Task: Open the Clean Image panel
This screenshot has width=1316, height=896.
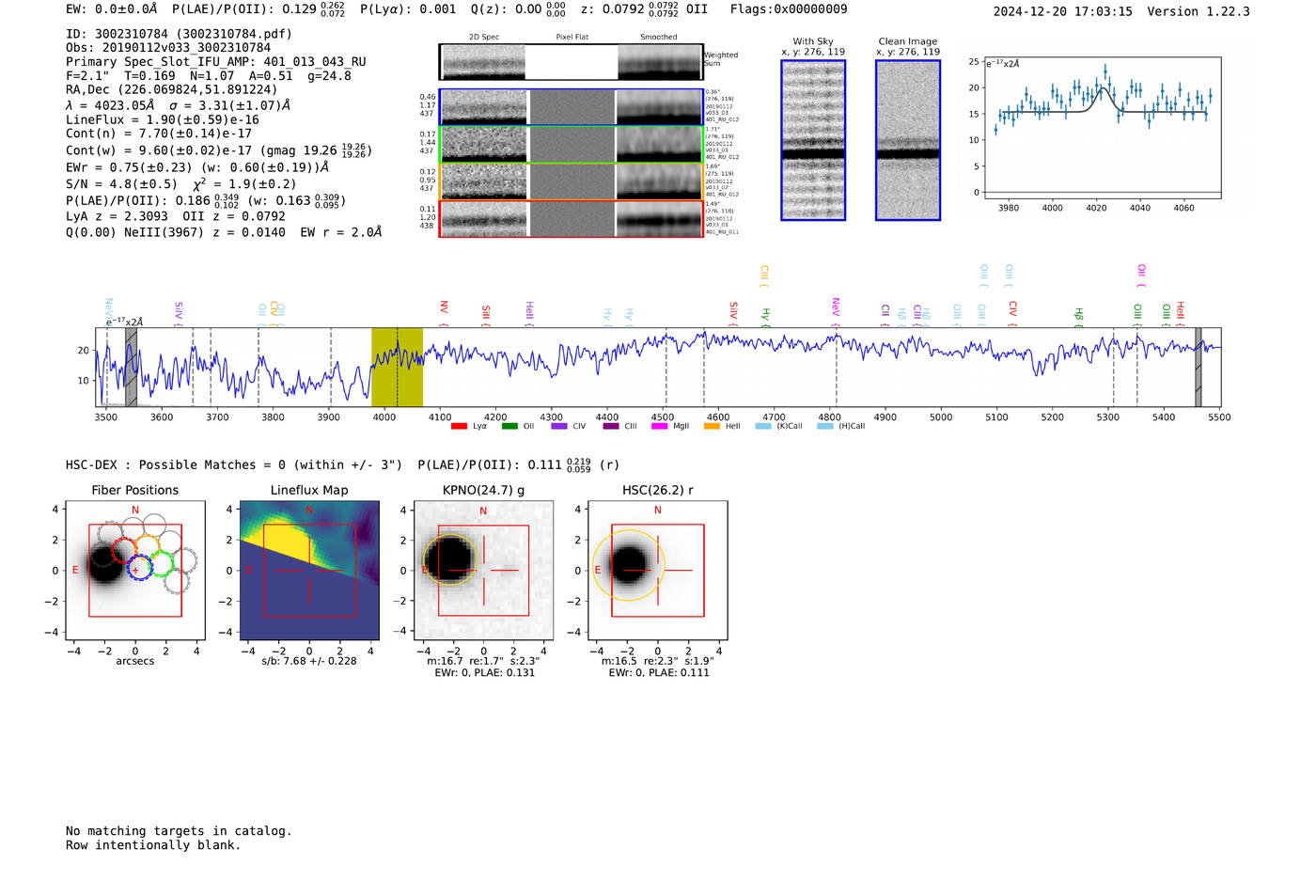Action: tap(908, 140)
